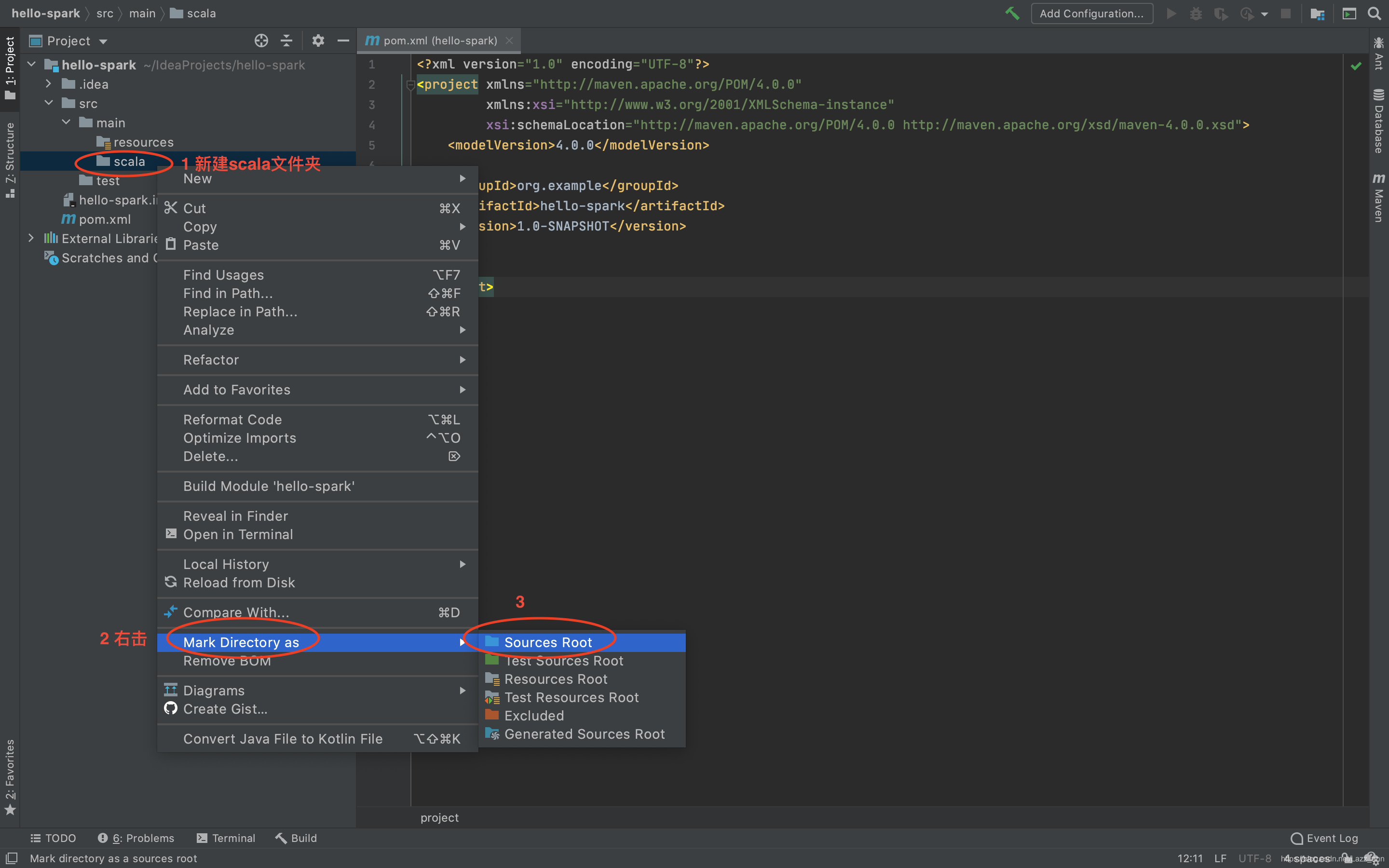Screen dimensions: 1389x868
Task: Open Local History submenu
Action: click(317, 564)
